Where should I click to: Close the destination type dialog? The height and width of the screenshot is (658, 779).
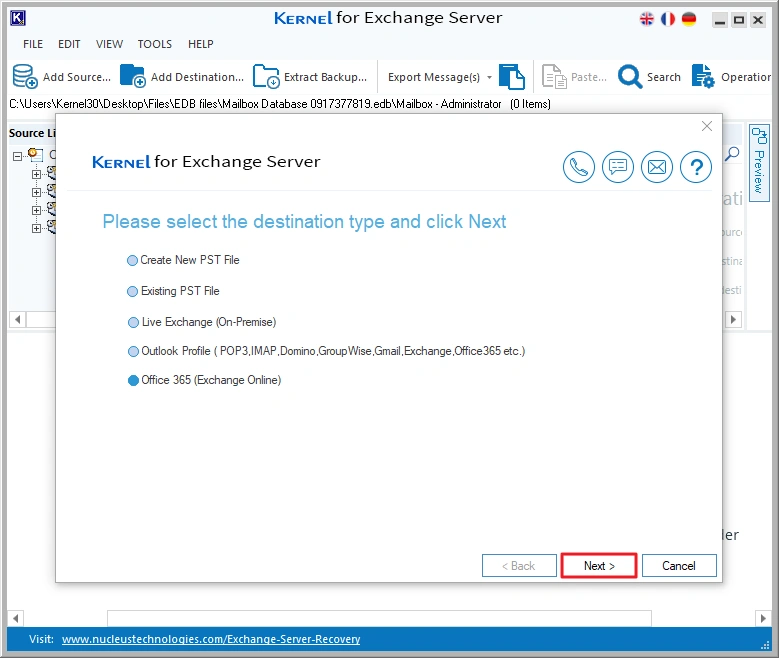pos(707,126)
